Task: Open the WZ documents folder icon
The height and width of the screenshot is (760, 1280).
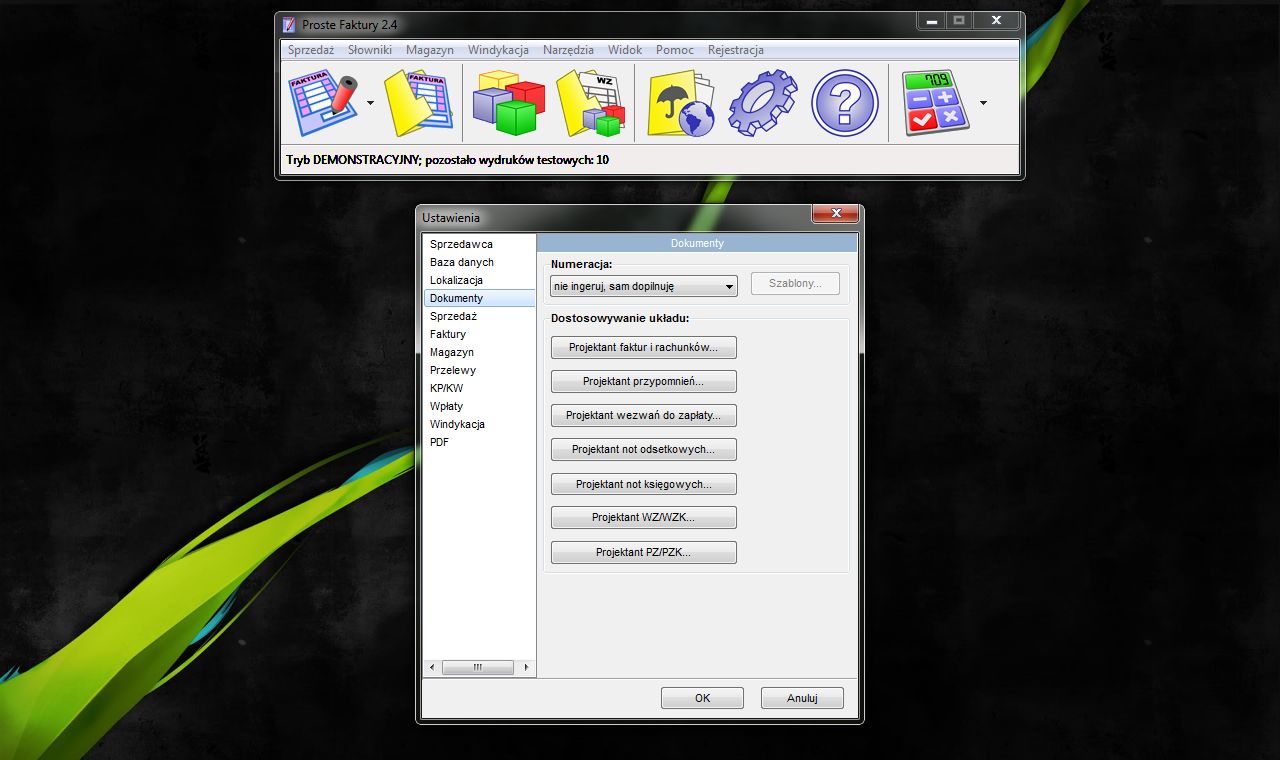Action: click(591, 103)
